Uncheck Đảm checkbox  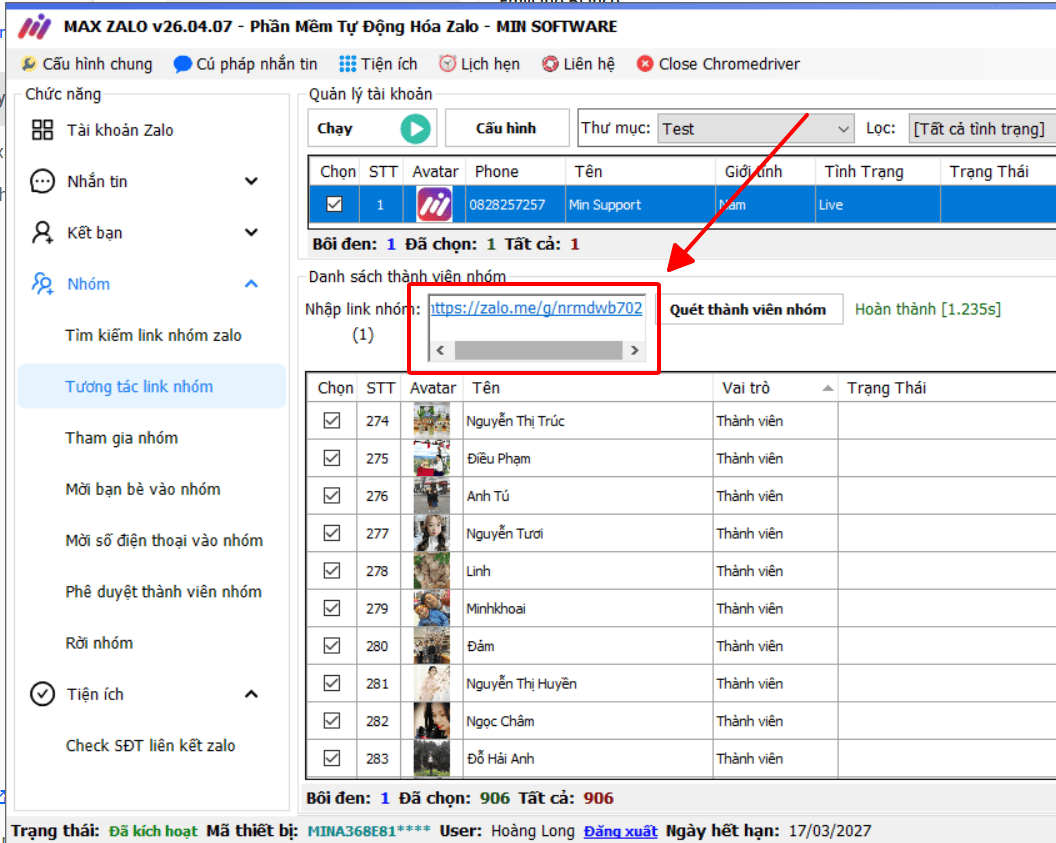(331, 646)
